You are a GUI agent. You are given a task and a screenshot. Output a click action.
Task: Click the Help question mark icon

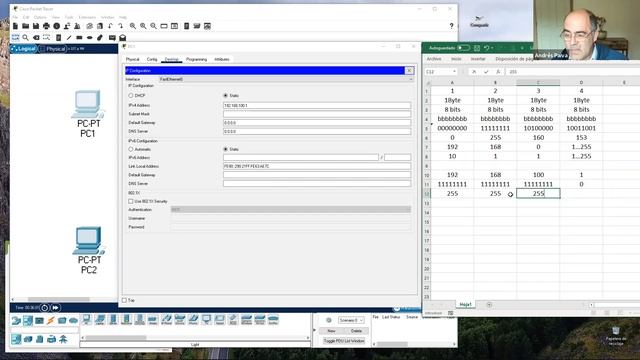451,26
